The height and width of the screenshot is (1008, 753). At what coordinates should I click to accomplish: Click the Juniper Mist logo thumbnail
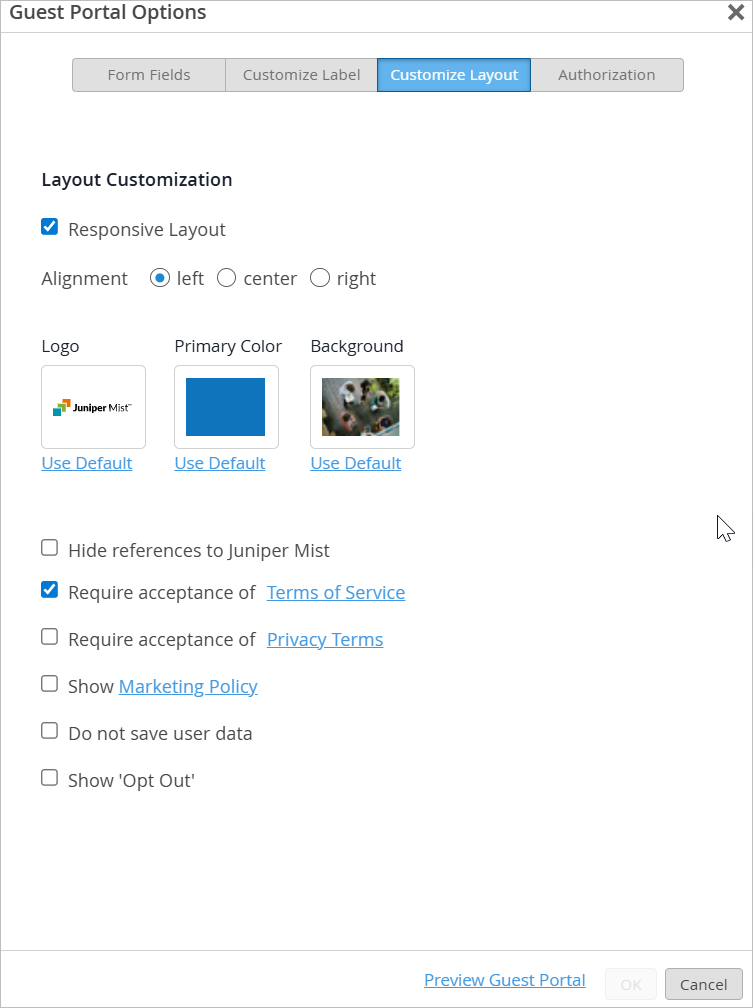coord(93,407)
